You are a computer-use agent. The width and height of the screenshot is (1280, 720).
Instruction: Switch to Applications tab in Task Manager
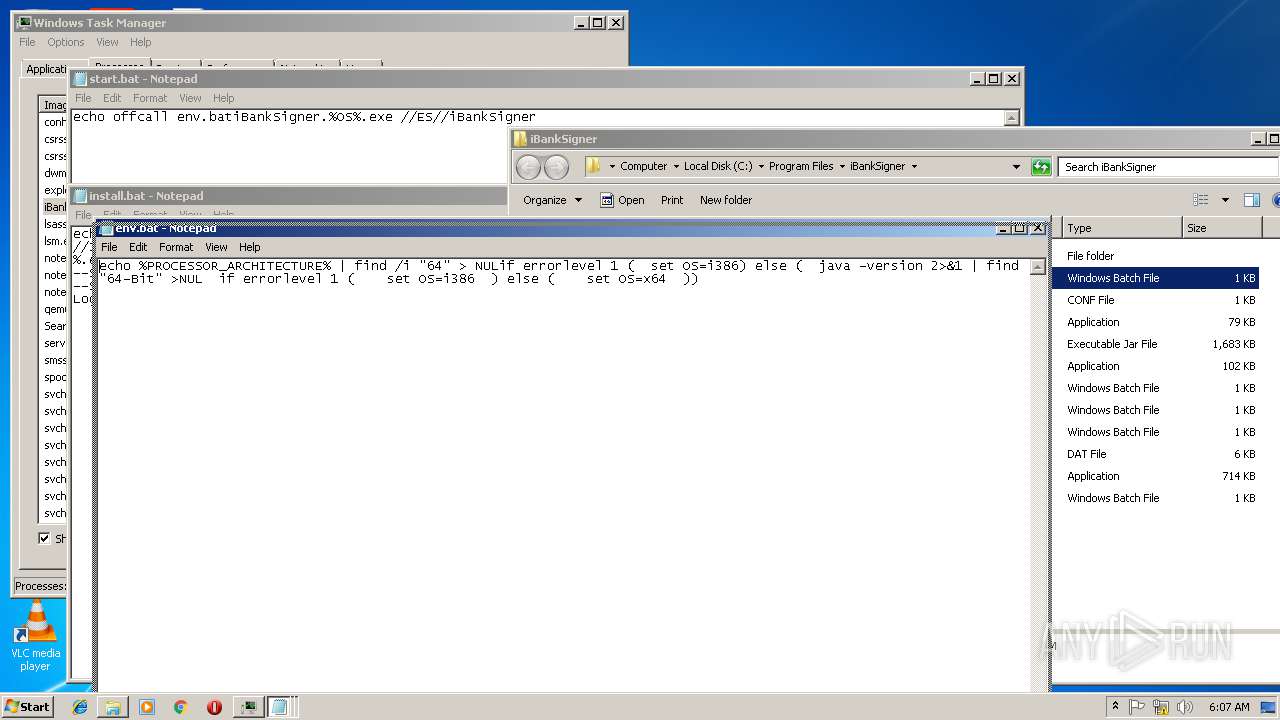47,69
